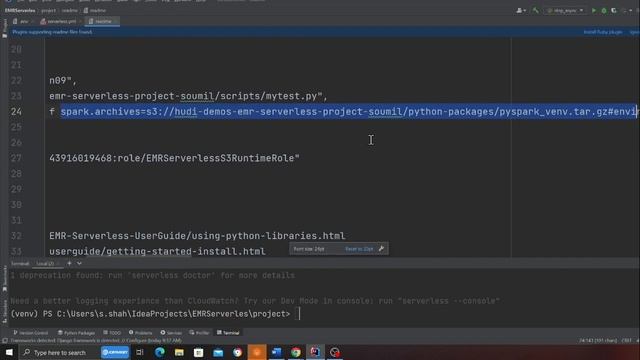This screenshot has height=360, width=640.
Task: Open the Windows Start menu
Action: click(x=9, y=352)
